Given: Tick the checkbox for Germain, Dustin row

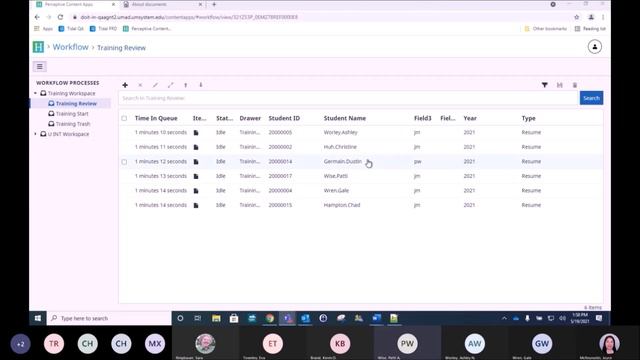Looking at the screenshot, I should [x=124, y=162].
